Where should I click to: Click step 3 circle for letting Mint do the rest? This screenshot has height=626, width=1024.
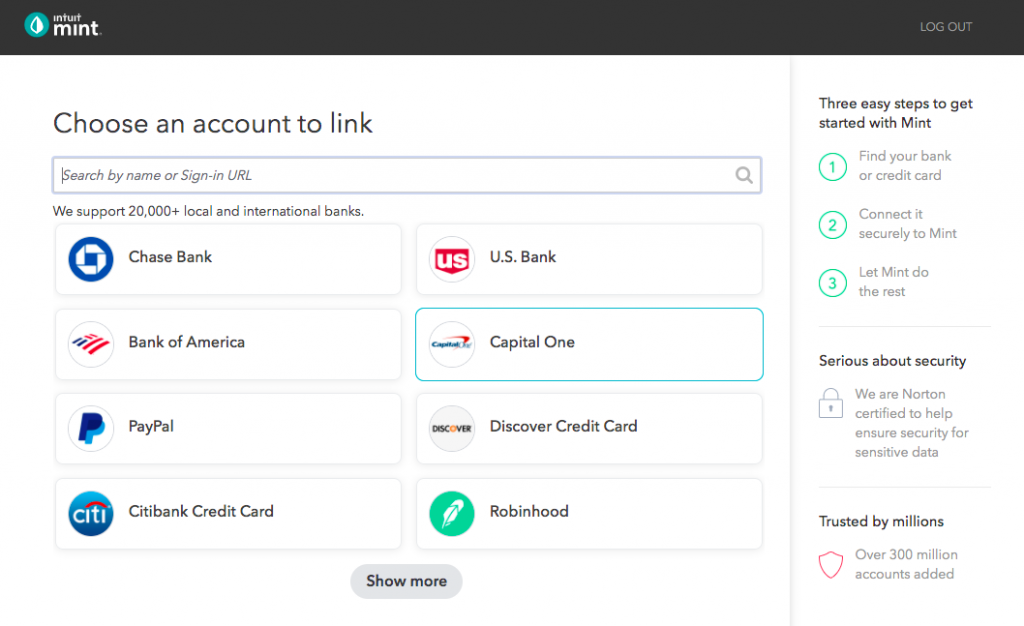[x=833, y=283]
